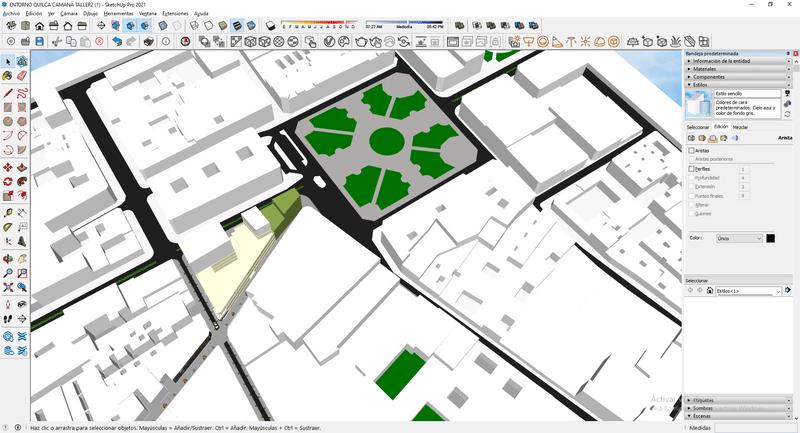Expand the Etiquetas panel
The width and height of the screenshot is (800, 433).
coord(738,400)
